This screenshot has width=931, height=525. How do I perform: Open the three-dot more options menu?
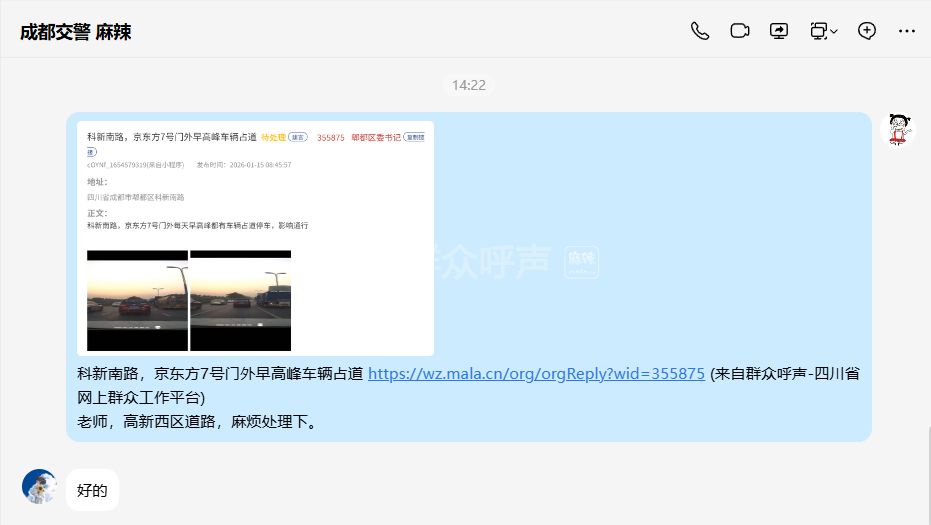coord(907,31)
